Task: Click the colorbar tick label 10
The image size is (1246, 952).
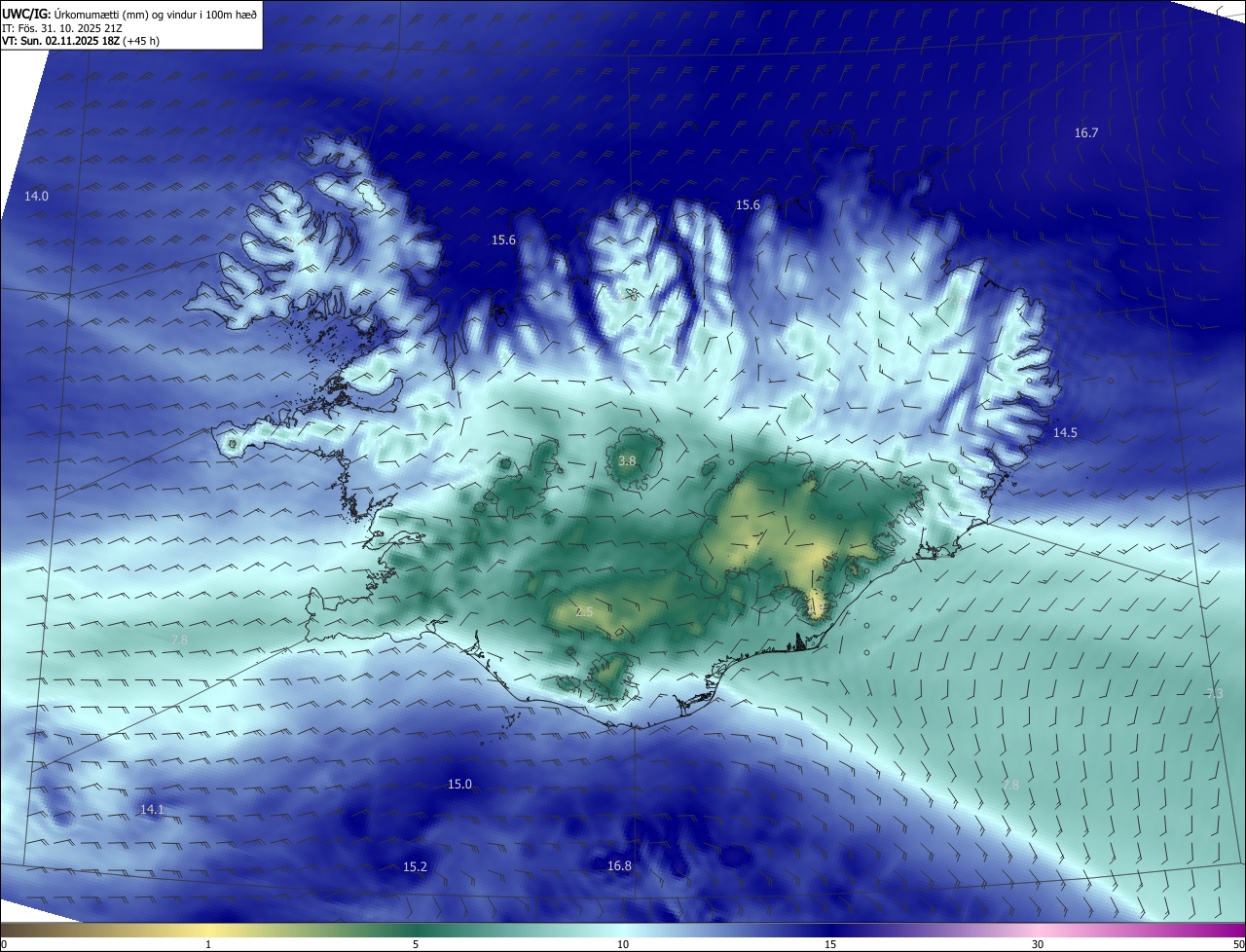Action: tap(623, 945)
